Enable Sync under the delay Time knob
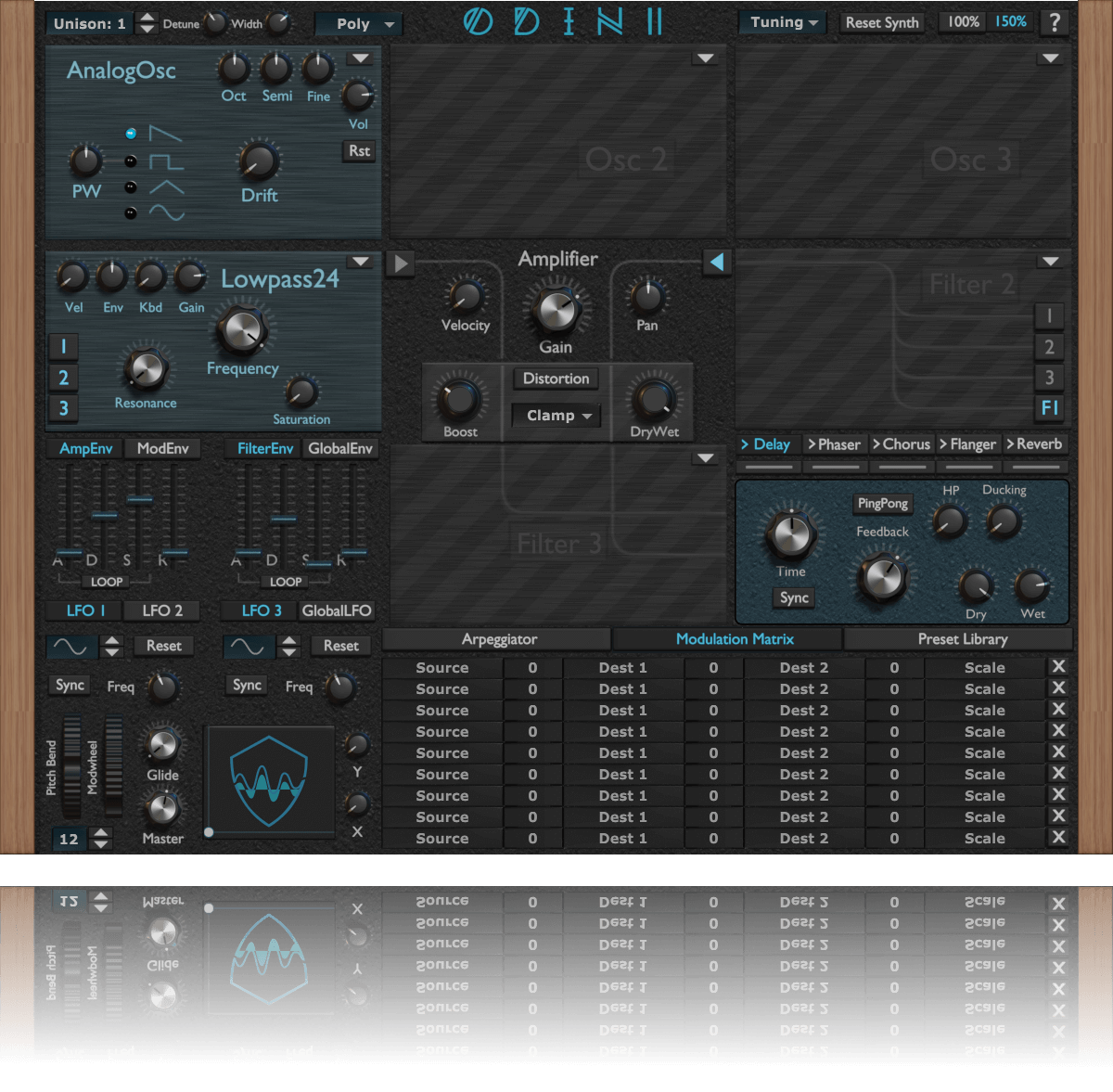Image resolution: width=1113 pixels, height=1092 pixels. coord(794,598)
